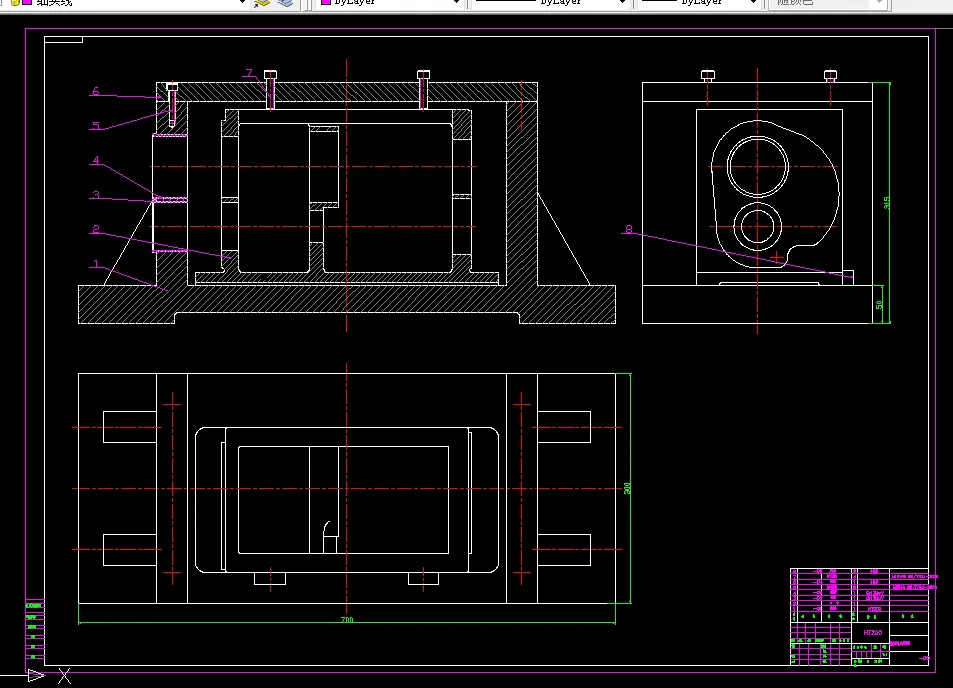
Task: Select part balloon number 6
Action: point(96,91)
